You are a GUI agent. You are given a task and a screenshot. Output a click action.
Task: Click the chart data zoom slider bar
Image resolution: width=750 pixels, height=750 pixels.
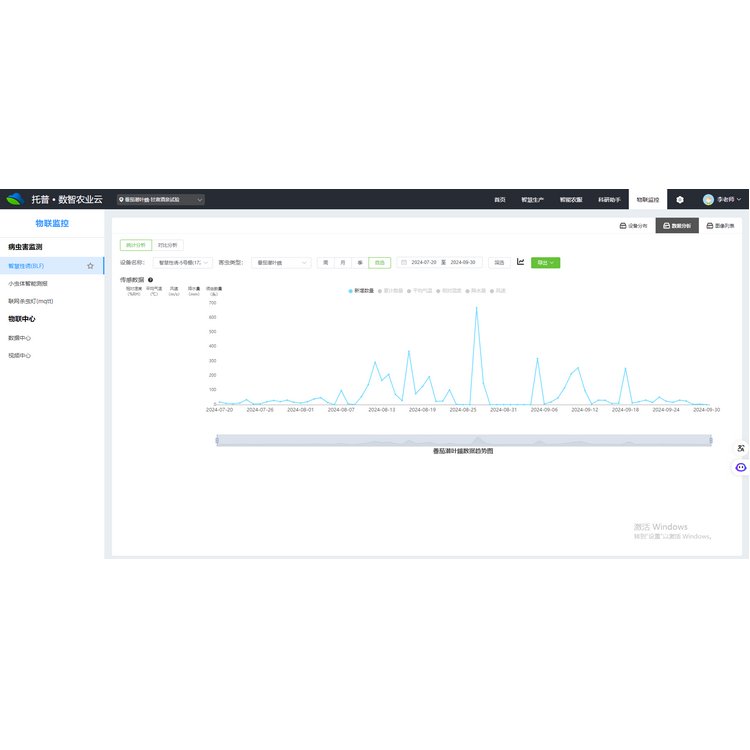click(x=463, y=440)
